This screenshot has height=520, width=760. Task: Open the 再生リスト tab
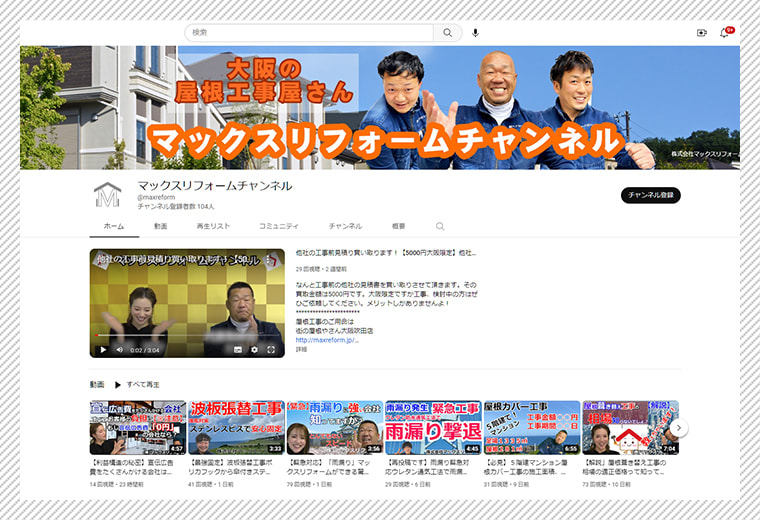pyautogui.click(x=213, y=226)
